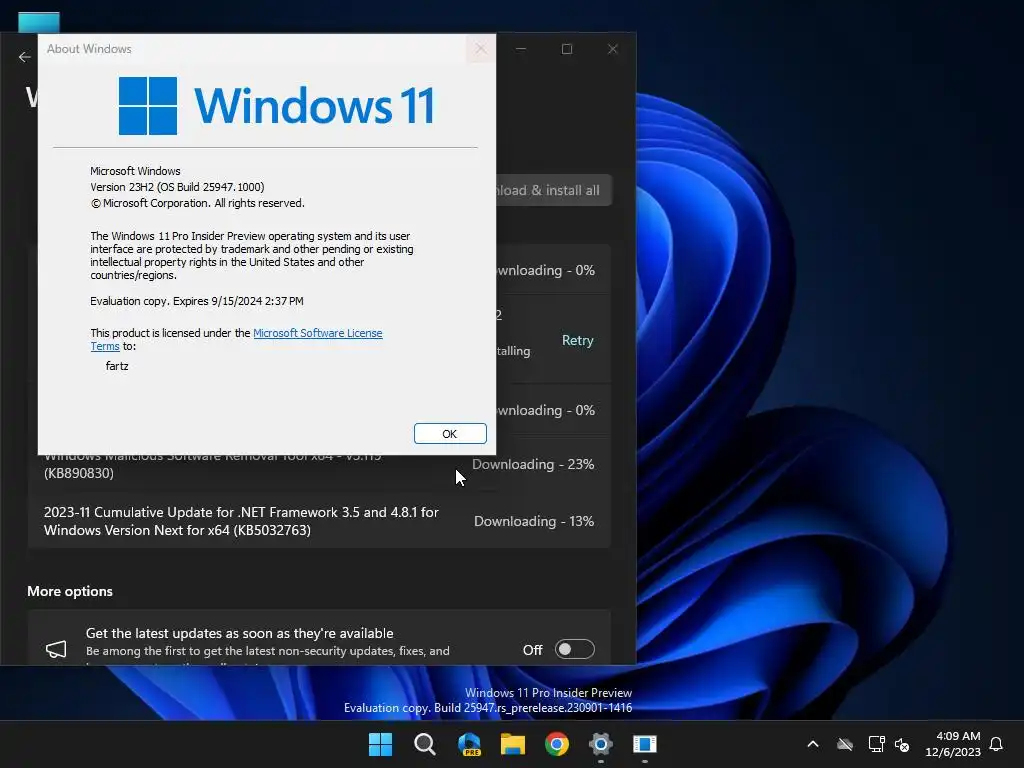Click the megaphone icon for latest updates
The width and height of the screenshot is (1024, 768).
56,649
